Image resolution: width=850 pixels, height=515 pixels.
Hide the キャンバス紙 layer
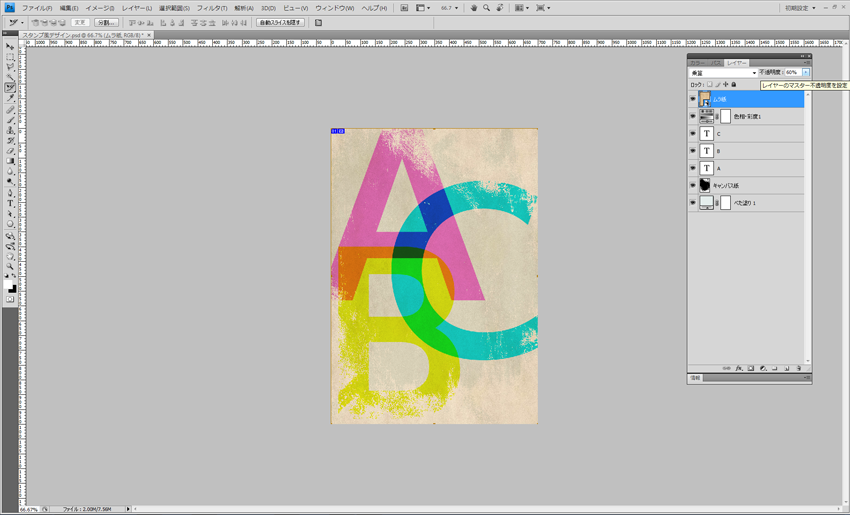pos(692,185)
